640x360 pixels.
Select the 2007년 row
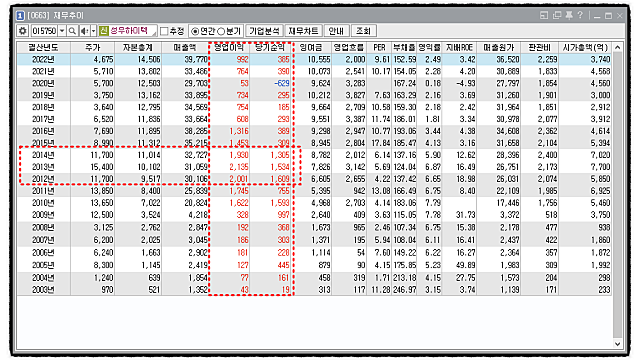pos(314,240)
